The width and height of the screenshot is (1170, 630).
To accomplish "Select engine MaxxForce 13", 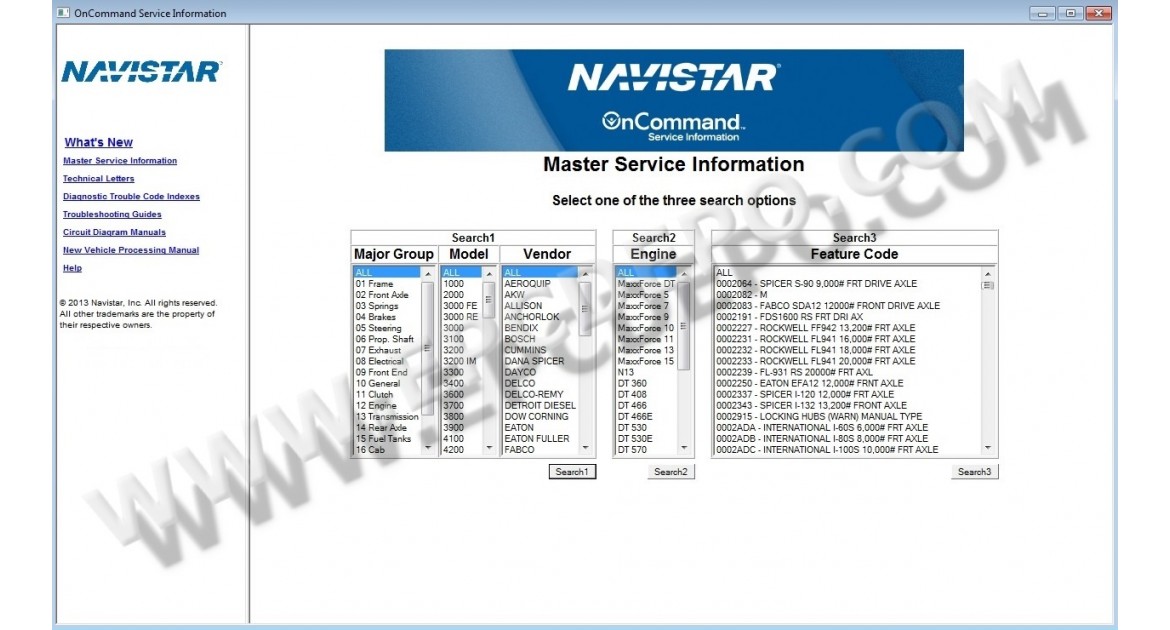I will coord(646,350).
